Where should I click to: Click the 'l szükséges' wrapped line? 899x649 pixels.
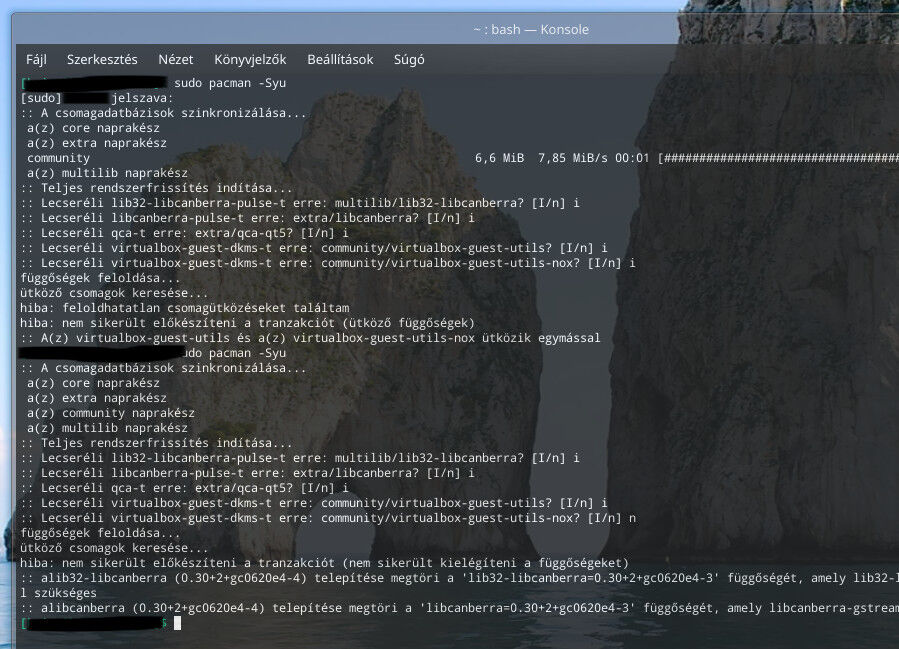pyautogui.click(x=58, y=593)
